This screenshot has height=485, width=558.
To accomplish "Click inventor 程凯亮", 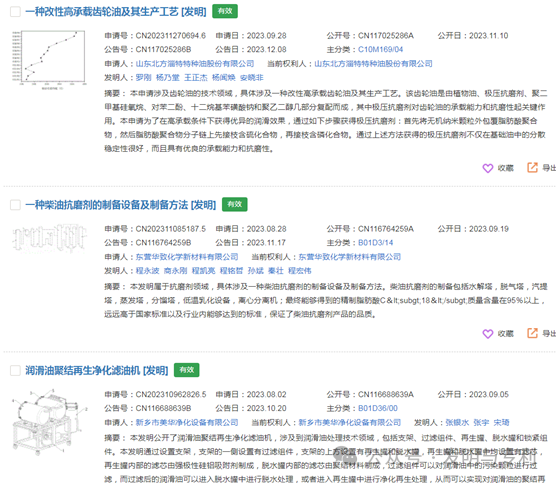I will 204,271.
